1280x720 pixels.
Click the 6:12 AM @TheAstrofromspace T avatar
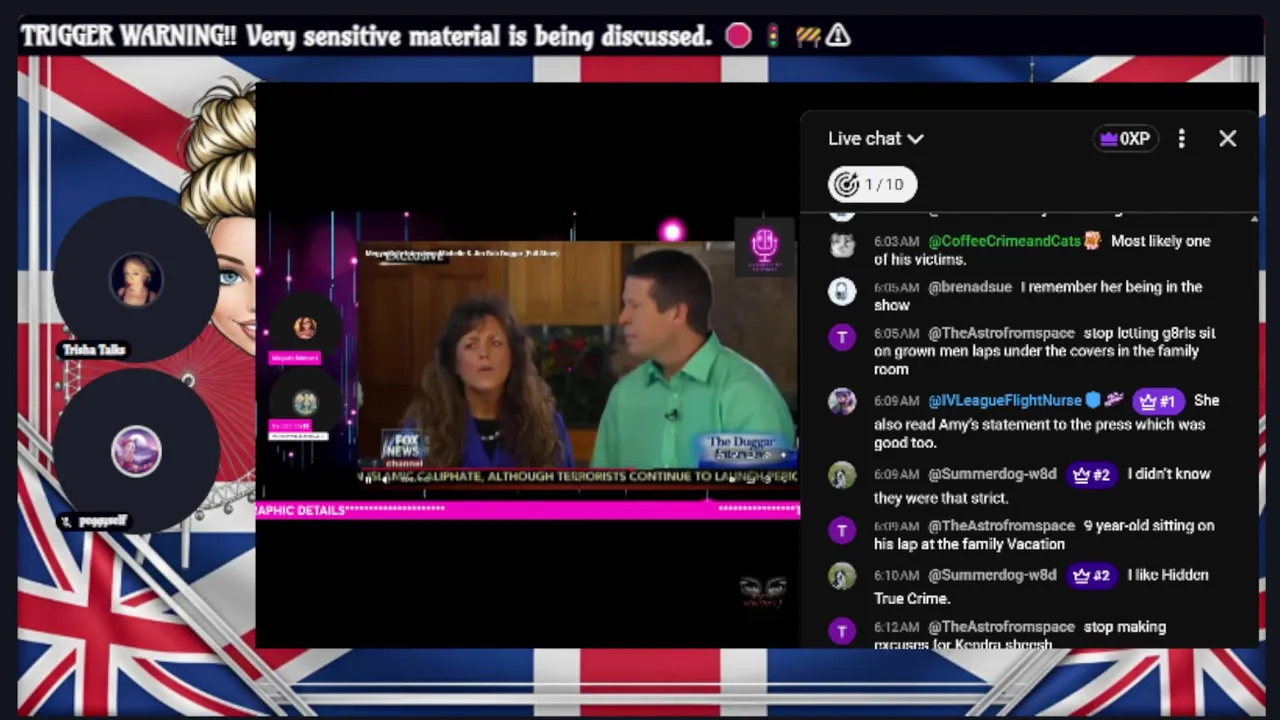tap(842, 631)
